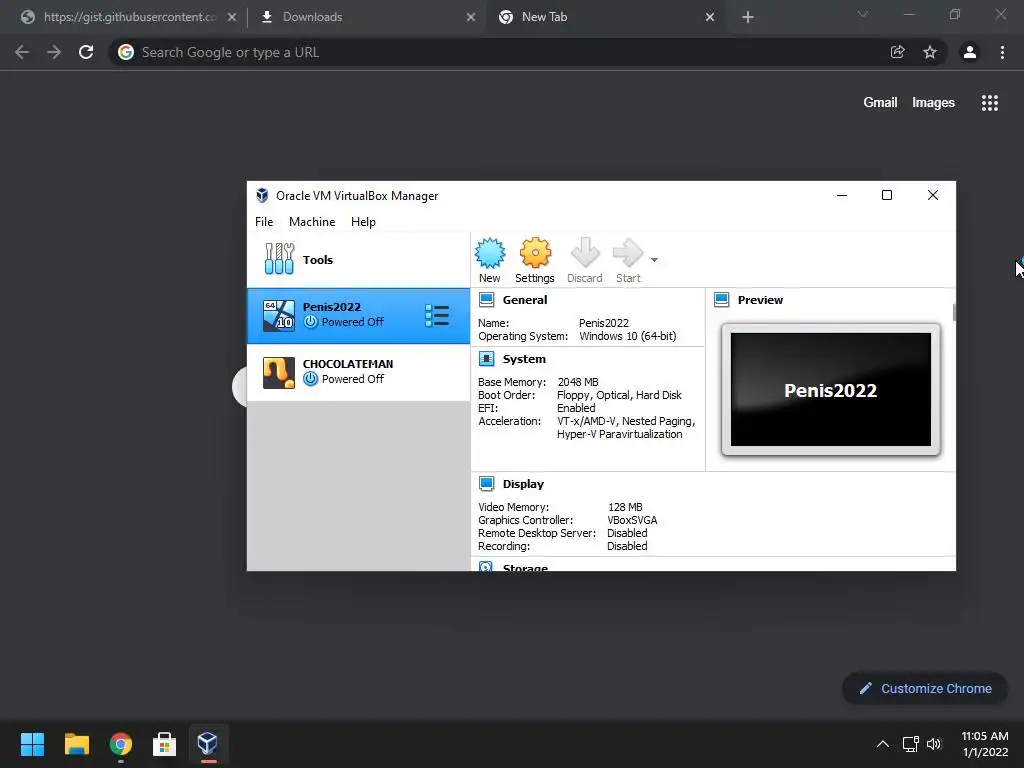Image resolution: width=1024 pixels, height=768 pixels.
Task: Click Chrome icon on the taskbar
Action: pos(121,744)
